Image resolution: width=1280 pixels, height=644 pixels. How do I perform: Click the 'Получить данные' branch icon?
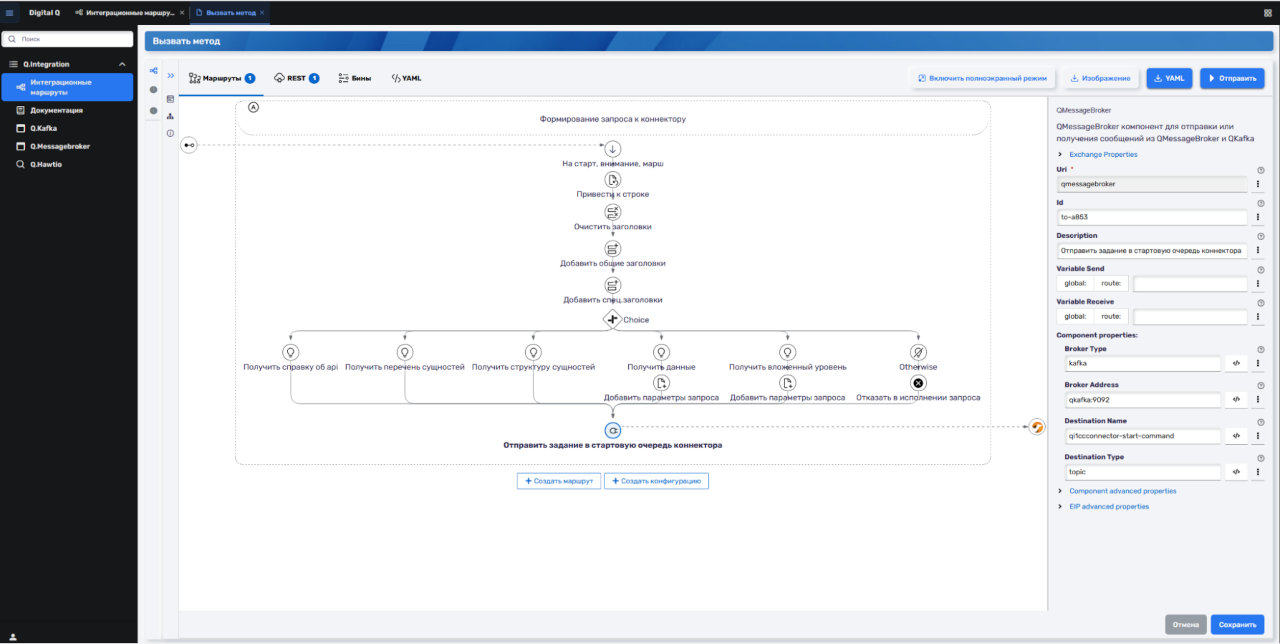point(661,353)
